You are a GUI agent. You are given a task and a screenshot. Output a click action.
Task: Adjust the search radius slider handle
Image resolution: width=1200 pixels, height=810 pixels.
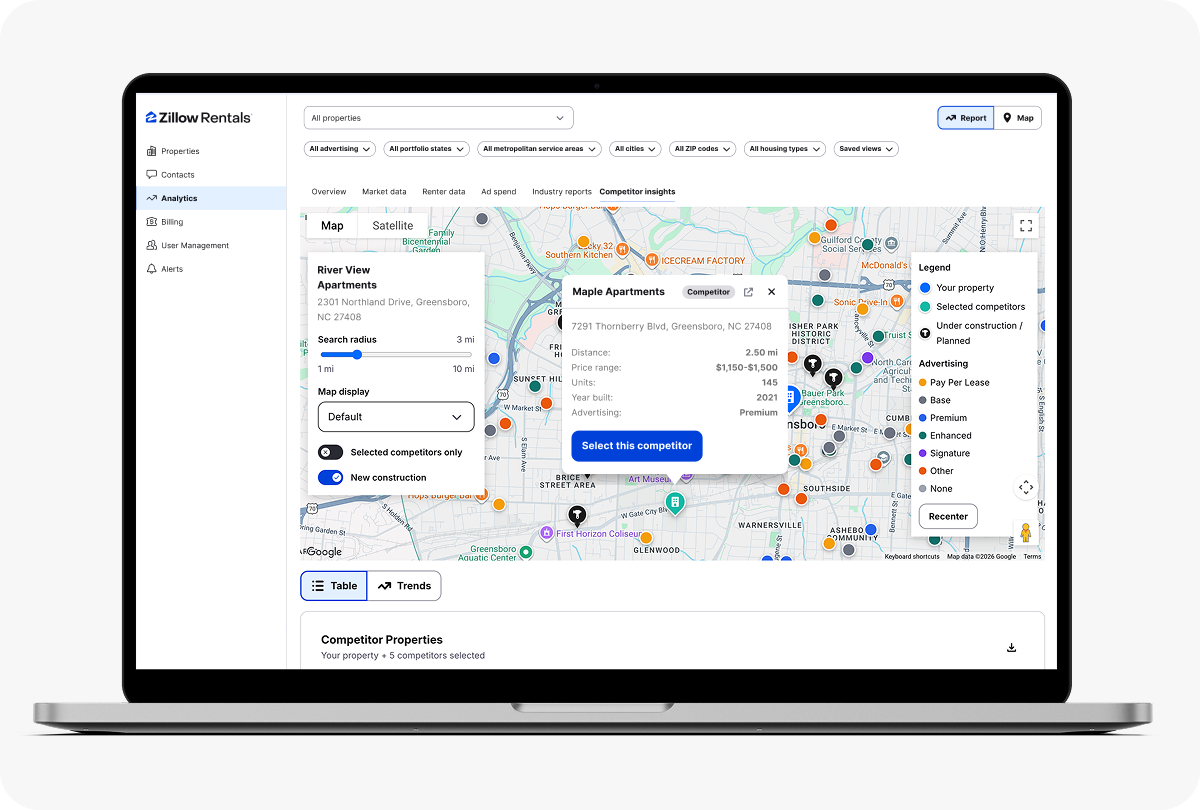pyautogui.click(x=356, y=354)
